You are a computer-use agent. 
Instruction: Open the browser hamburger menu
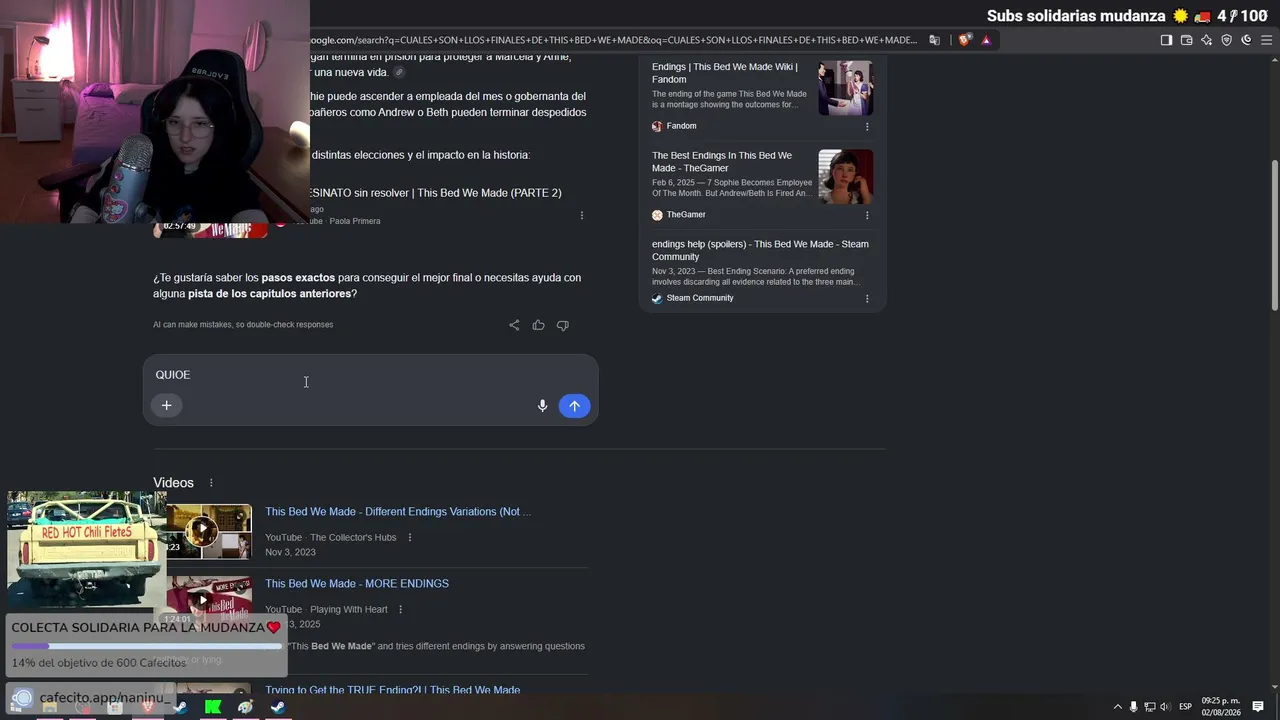coord(1266,40)
